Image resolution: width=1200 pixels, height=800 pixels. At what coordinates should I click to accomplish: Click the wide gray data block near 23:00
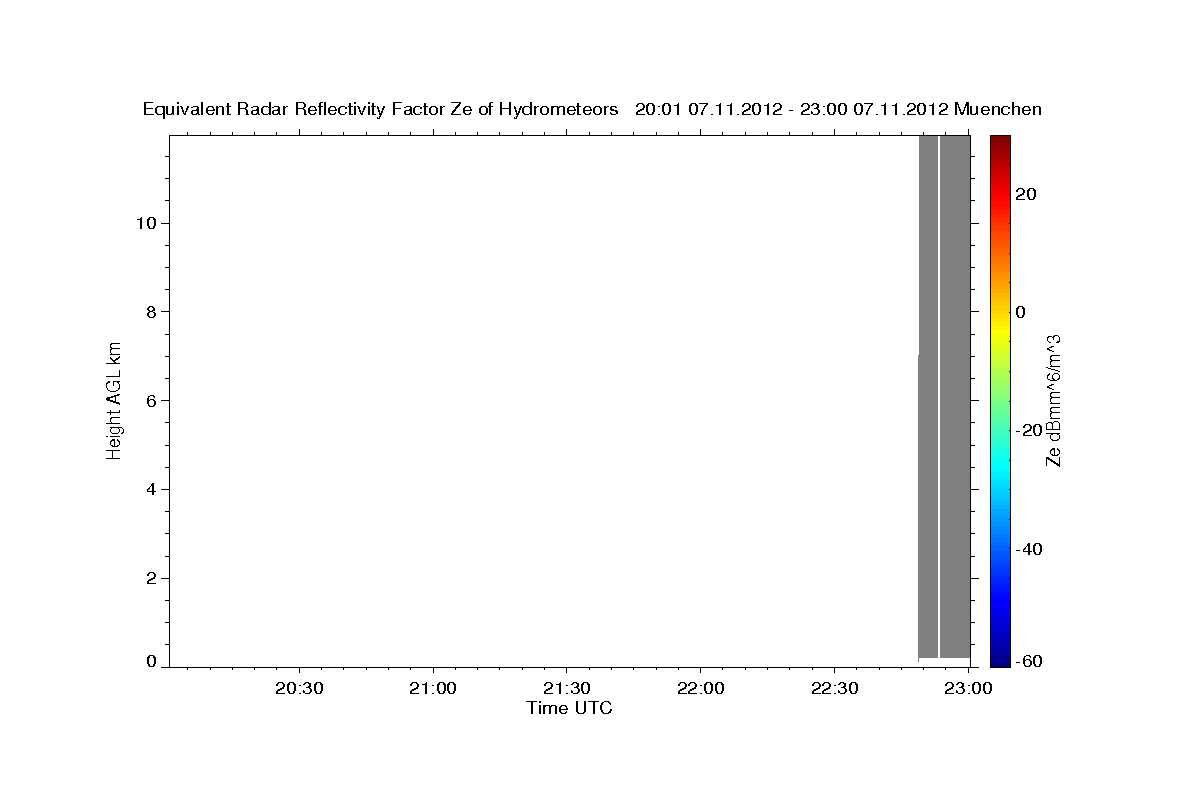coord(955,396)
